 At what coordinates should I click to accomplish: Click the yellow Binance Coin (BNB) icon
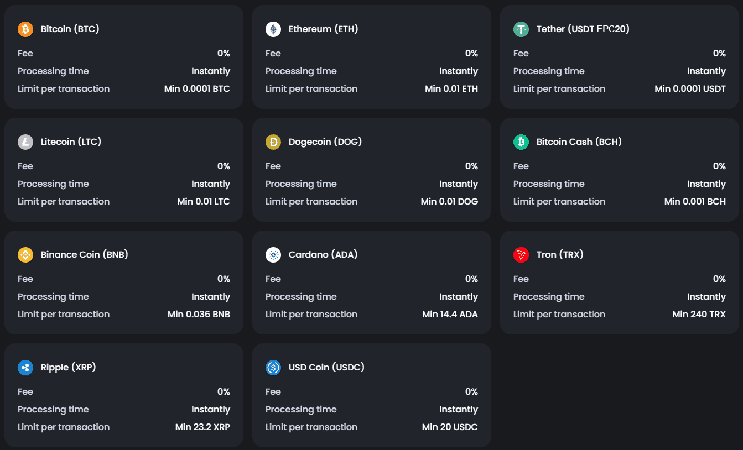26,255
